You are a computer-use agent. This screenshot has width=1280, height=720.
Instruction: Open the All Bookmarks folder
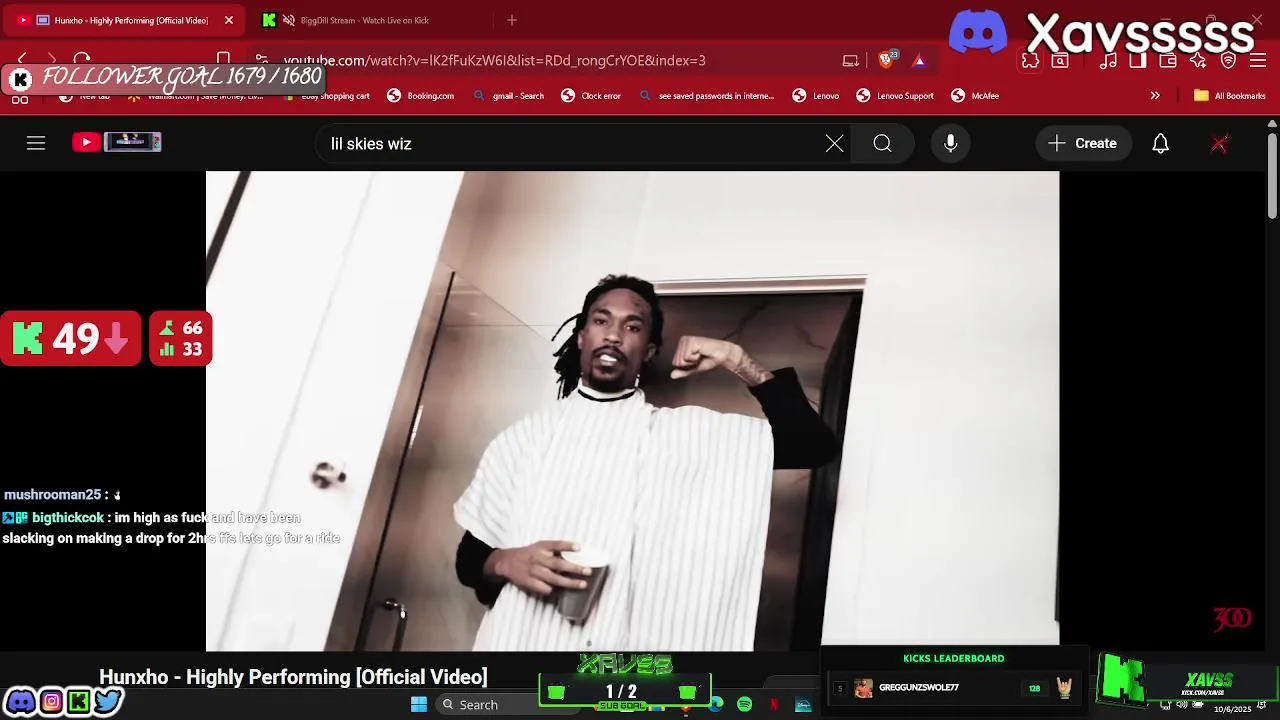tap(1230, 96)
